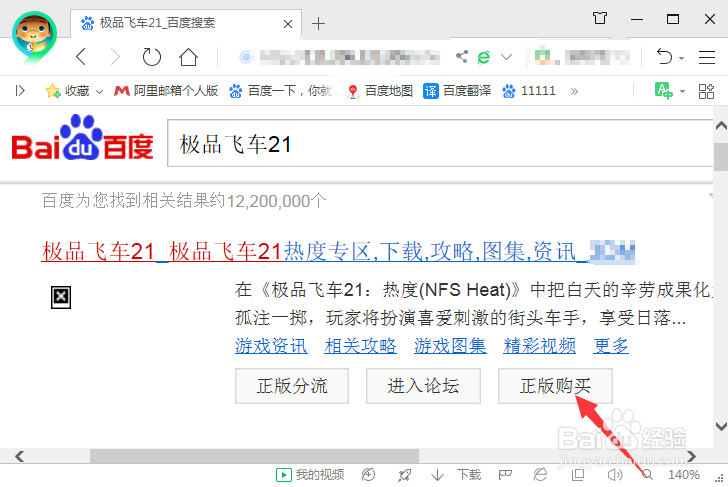Open the skin (shirt) icon in title bar
This screenshot has height=487, width=728.
(x=600, y=18)
